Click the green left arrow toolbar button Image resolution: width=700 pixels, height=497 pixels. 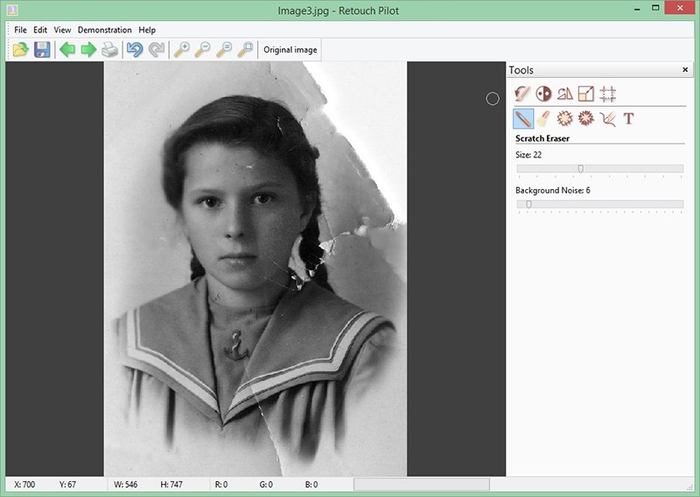(68, 50)
